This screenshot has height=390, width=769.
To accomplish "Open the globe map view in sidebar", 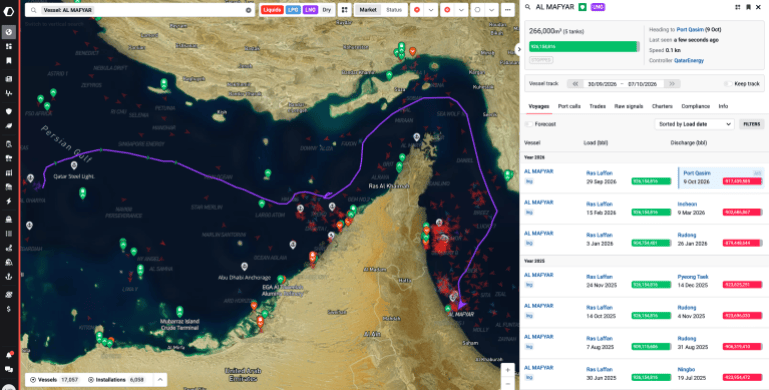I will tap(8, 32).
